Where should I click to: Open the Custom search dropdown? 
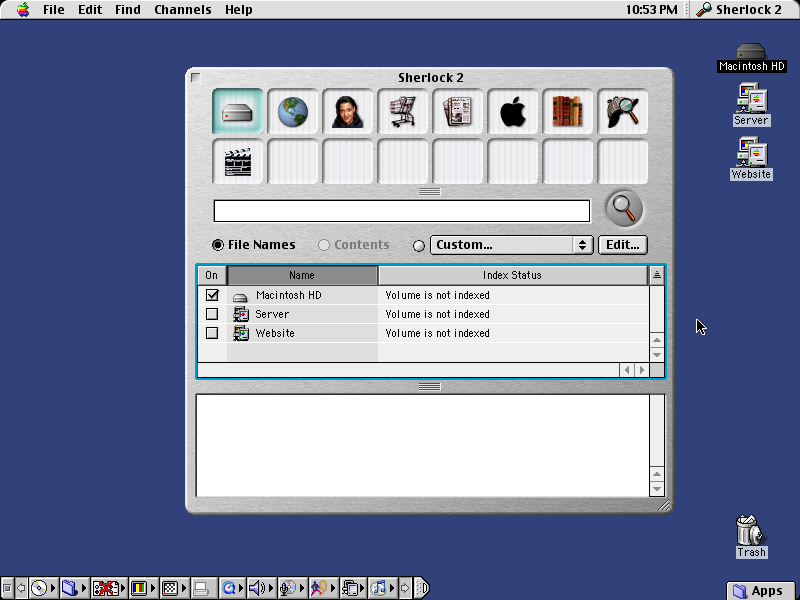pos(511,244)
